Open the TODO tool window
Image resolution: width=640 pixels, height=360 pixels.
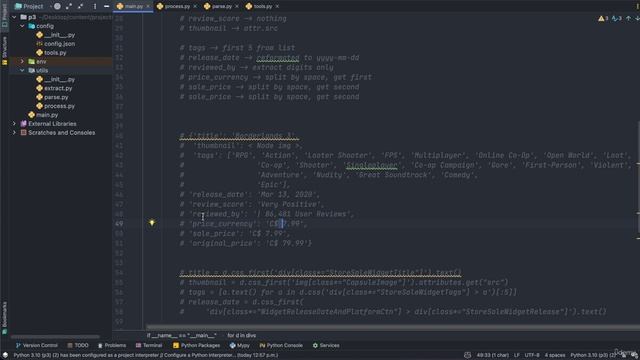78,345
